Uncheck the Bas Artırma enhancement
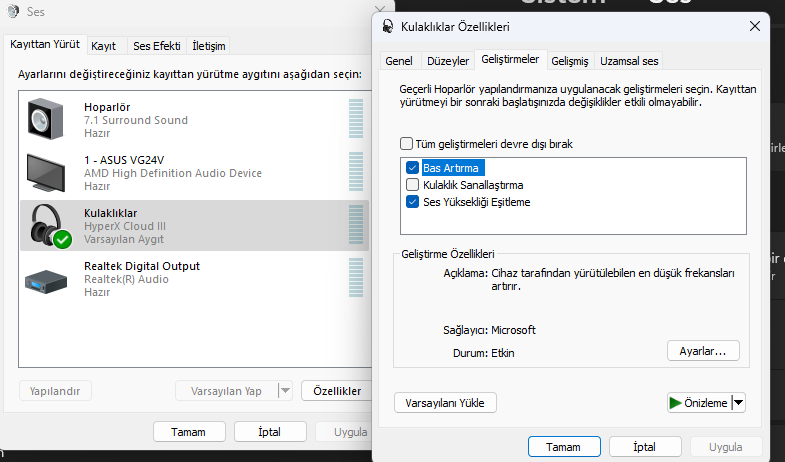The width and height of the screenshot is (785, 462). point(413,168)
